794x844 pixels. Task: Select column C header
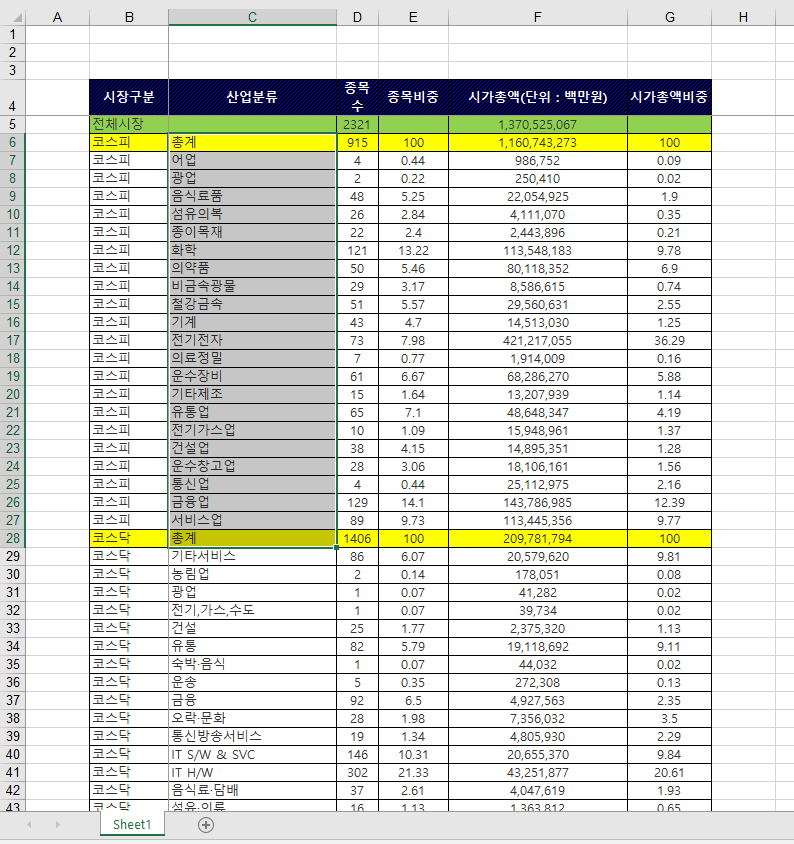tap(252, 17)
